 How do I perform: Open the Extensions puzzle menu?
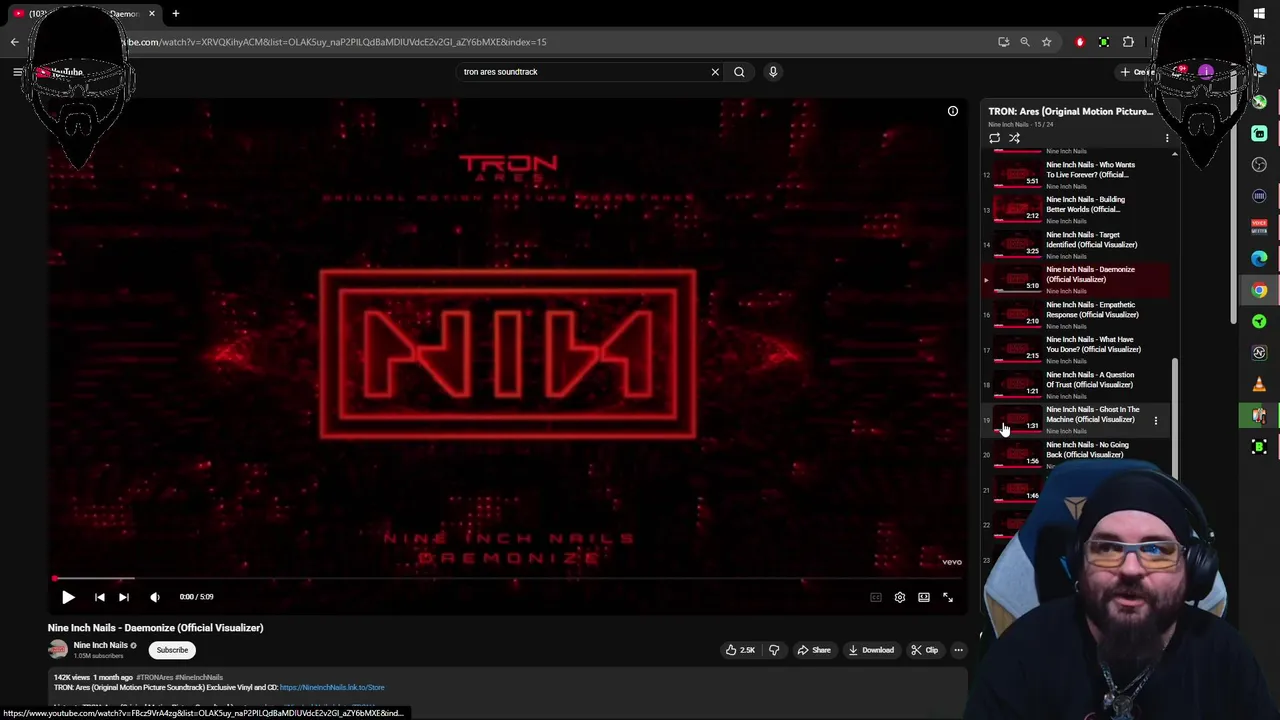click(1128, 42)
